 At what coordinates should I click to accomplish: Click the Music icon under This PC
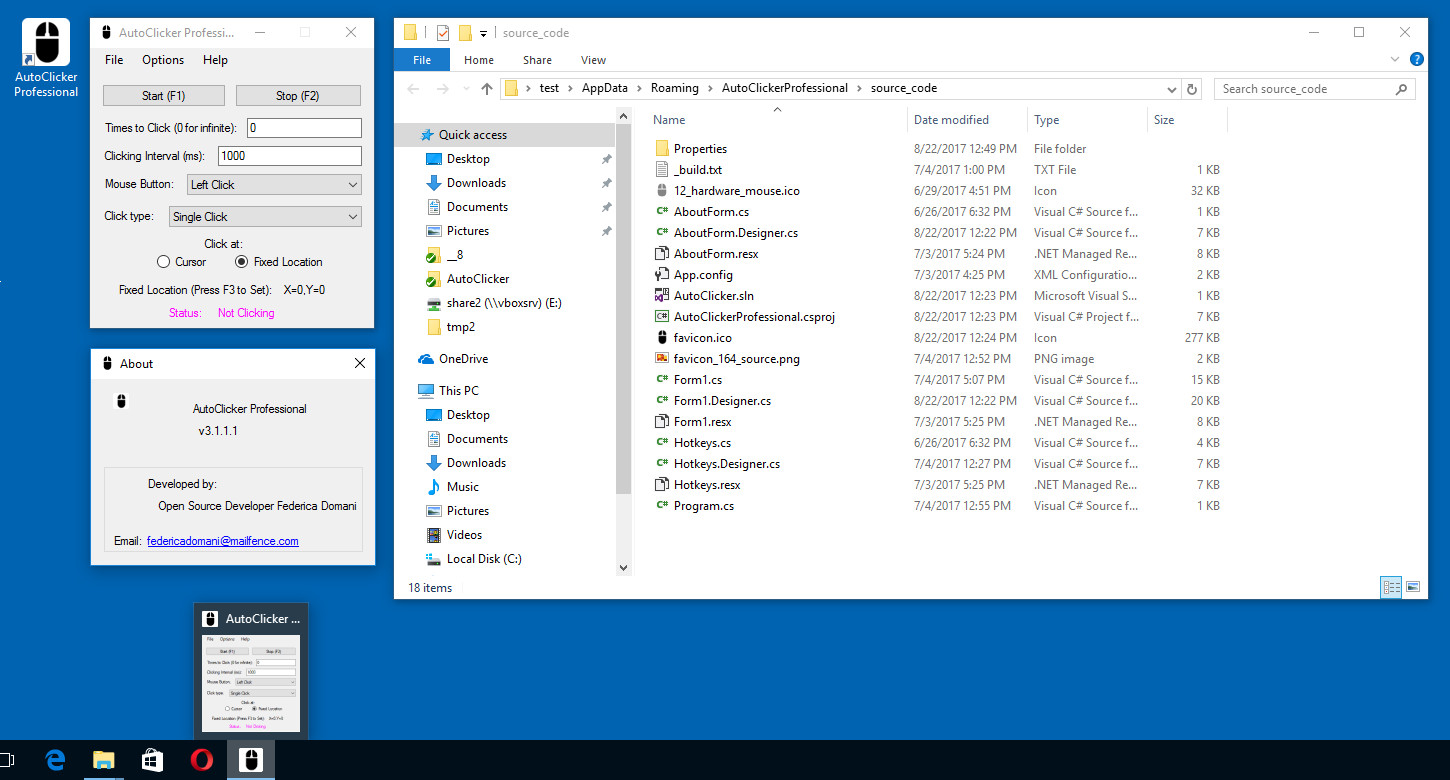click(x=434, y=487)
